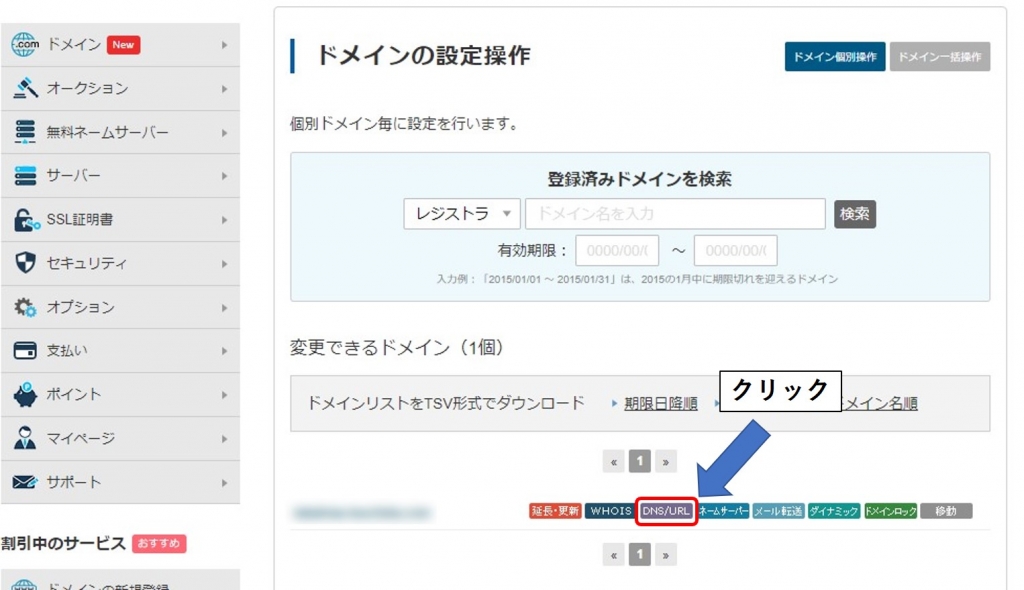Viewport: 1024px width, 590px height.
Task: Focus the 有効期限 start date field
Action: 616,250
